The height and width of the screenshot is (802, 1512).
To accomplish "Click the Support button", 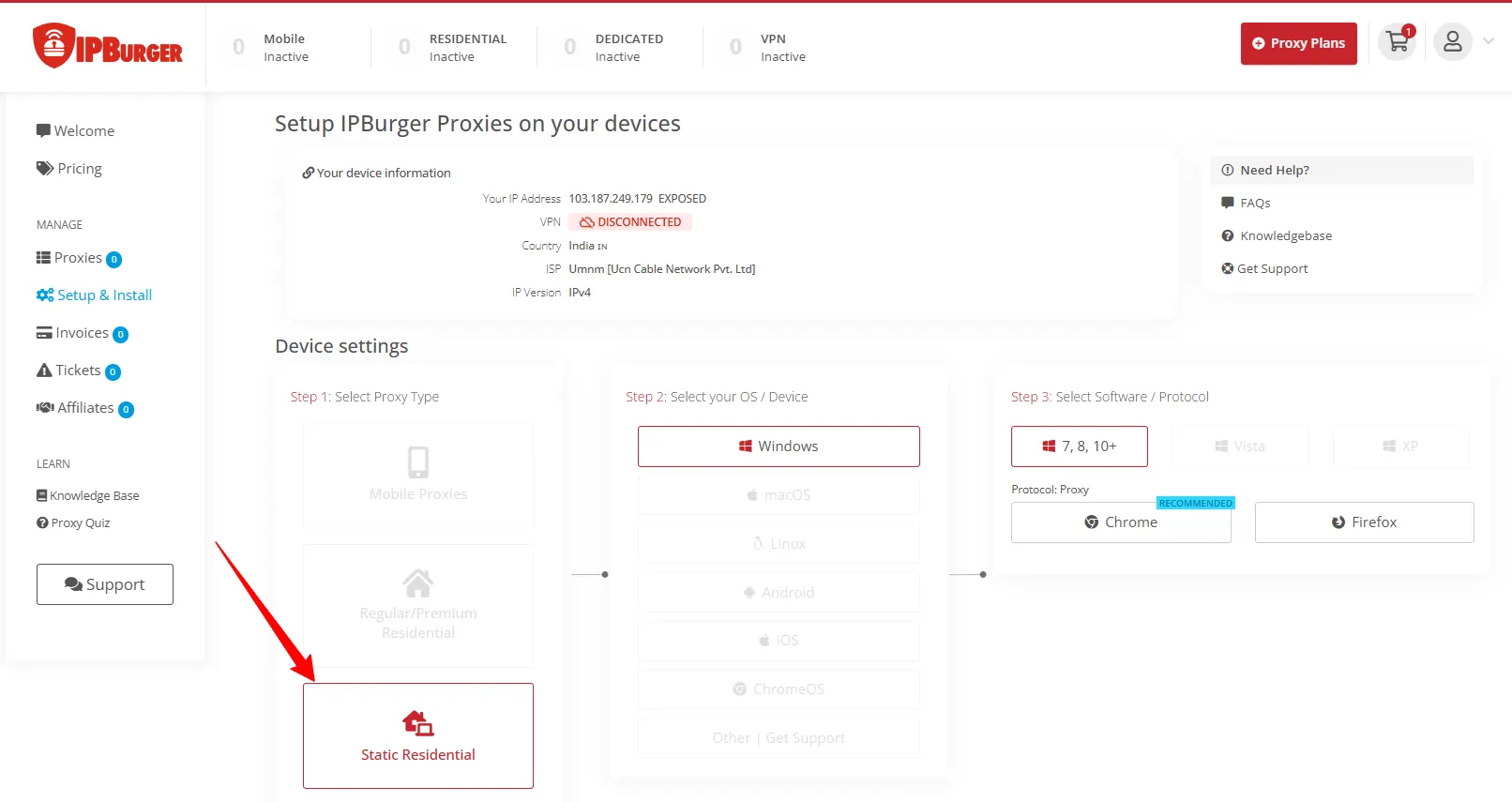I will 105,584.
